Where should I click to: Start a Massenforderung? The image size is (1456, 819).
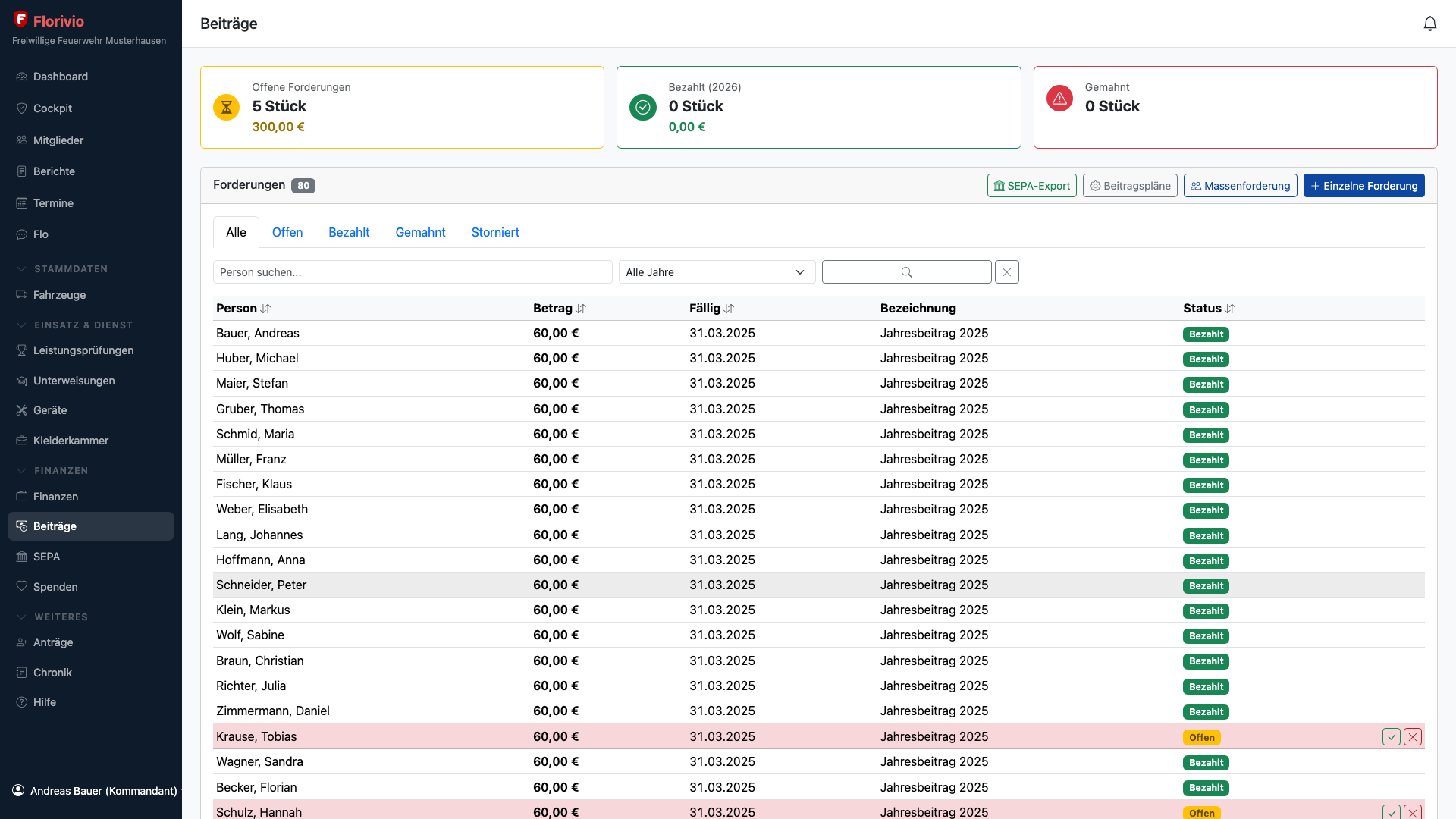click(x=1240, y=186)
